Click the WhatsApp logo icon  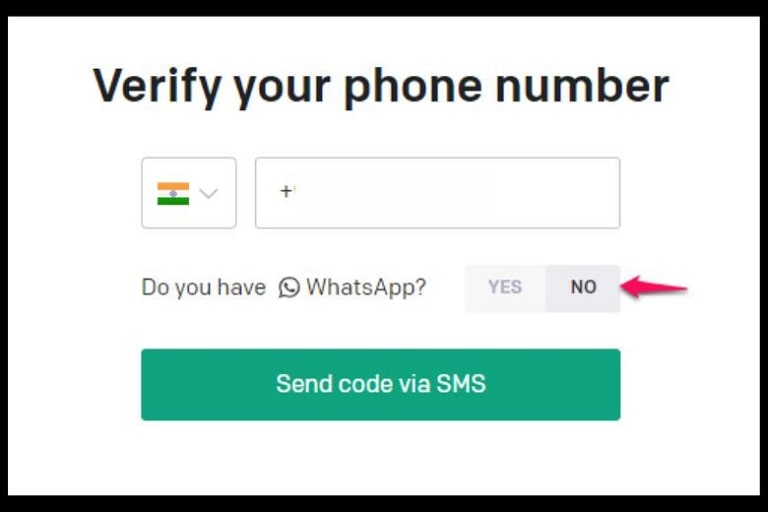click(x=289, y=287)
